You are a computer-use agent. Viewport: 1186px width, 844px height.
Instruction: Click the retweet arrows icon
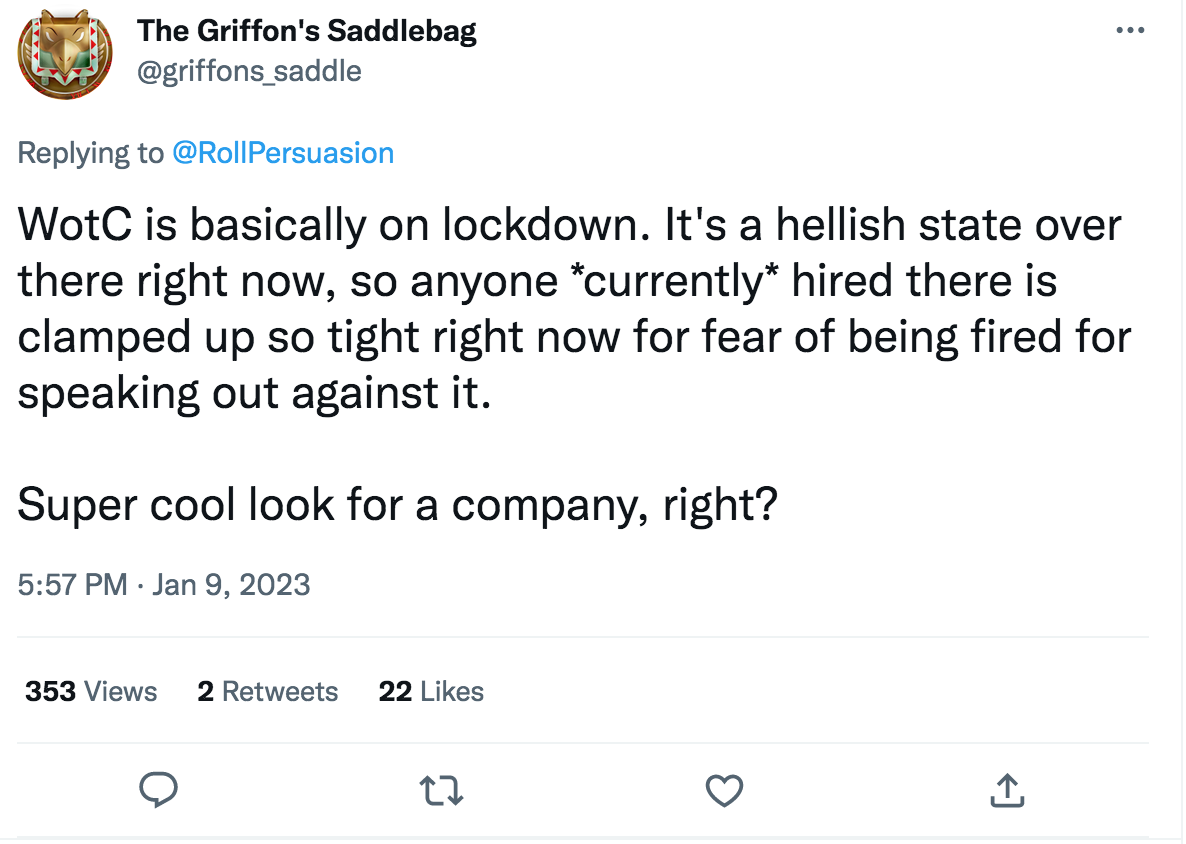441,791
